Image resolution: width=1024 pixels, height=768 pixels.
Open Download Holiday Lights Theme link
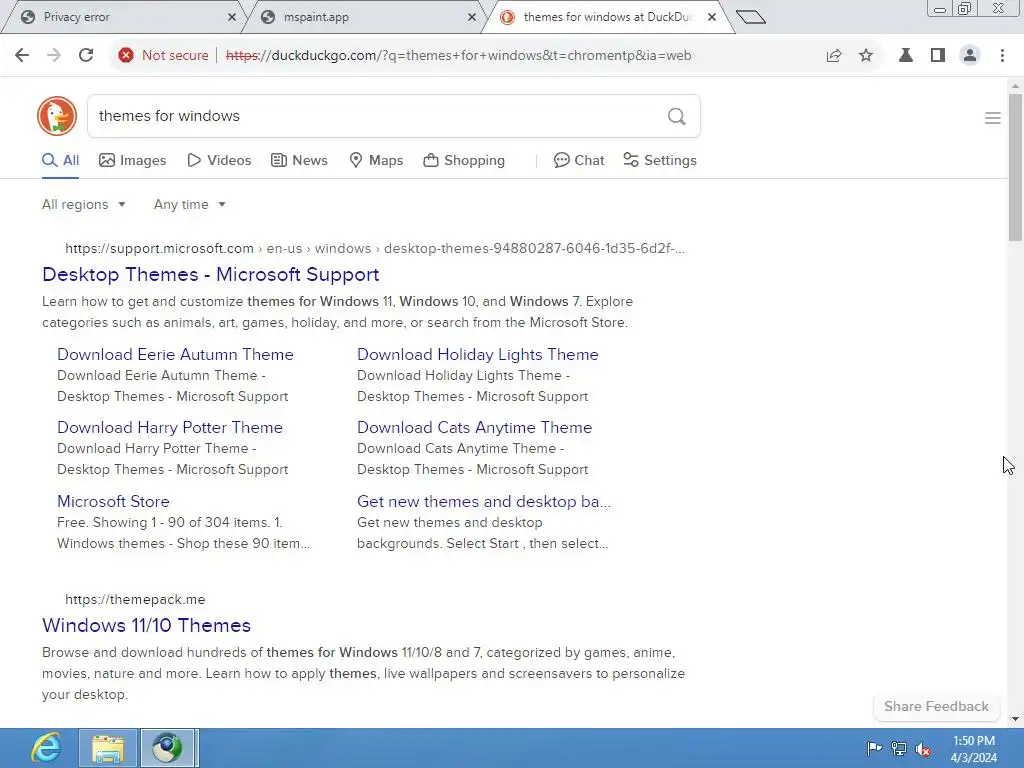click(x=477, y=355)
